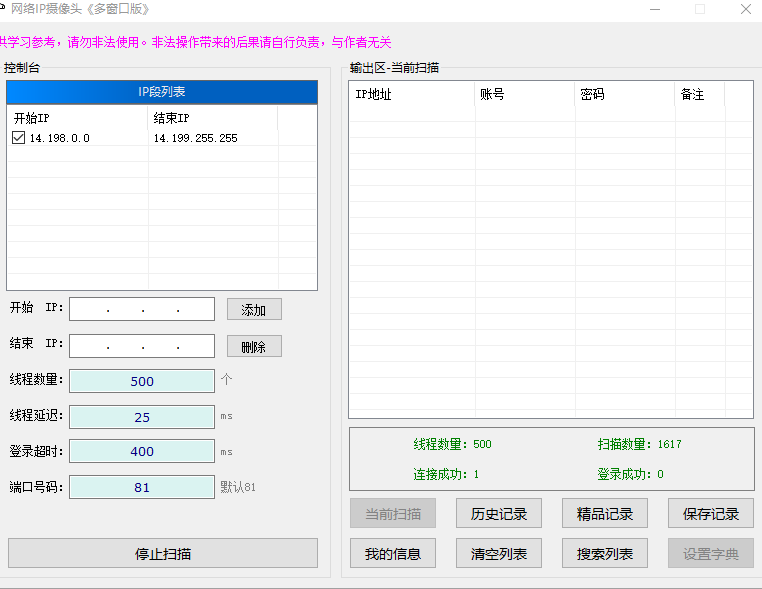The width and height of the screenshot is (762, 589).
Task: Click the IP地址 column header
Action: point(411,95)
